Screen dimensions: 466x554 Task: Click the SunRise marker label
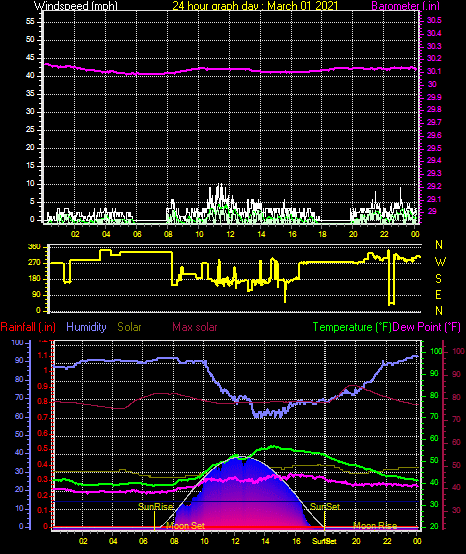155,507
